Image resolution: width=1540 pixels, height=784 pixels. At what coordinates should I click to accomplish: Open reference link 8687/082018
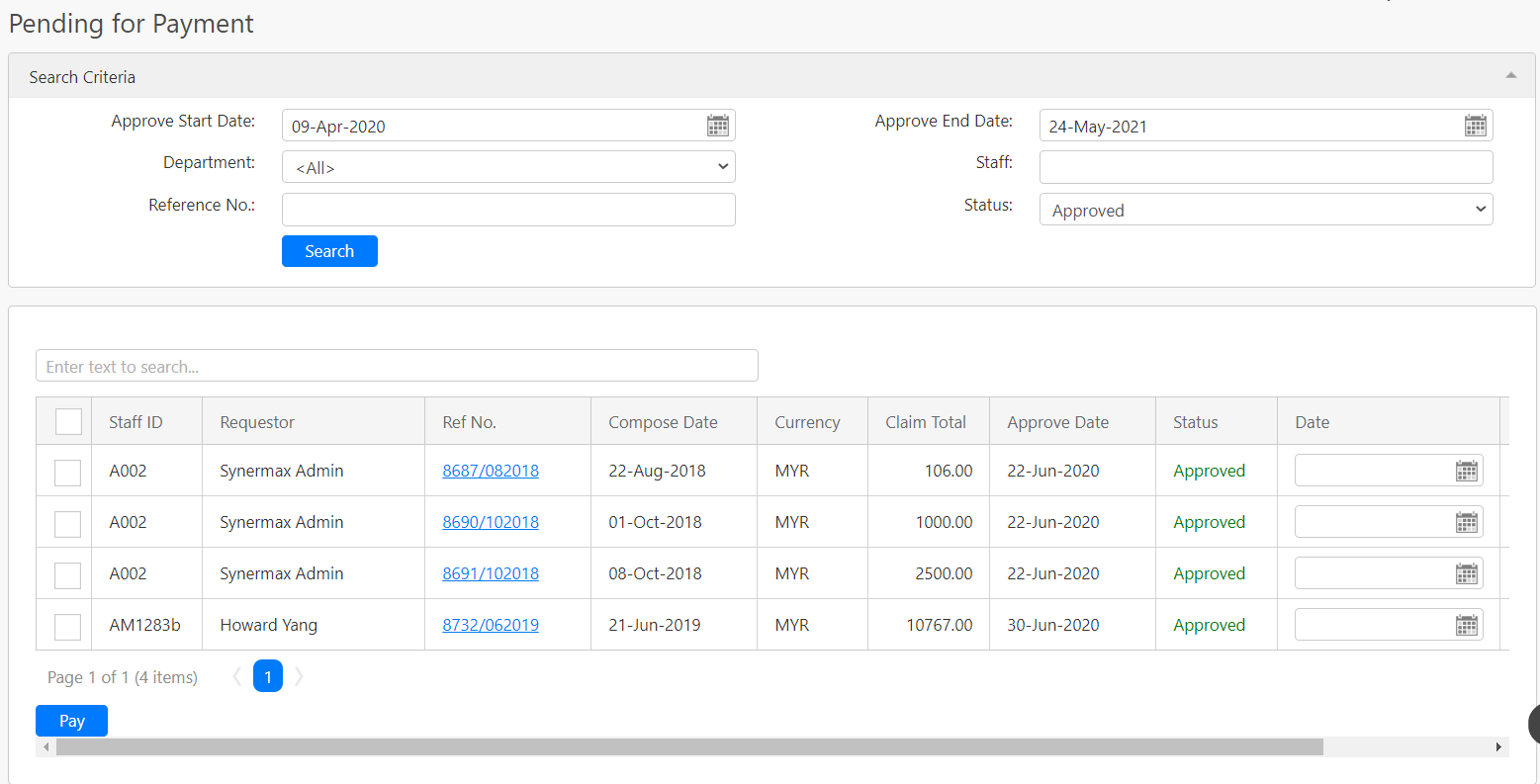[491, 471]
